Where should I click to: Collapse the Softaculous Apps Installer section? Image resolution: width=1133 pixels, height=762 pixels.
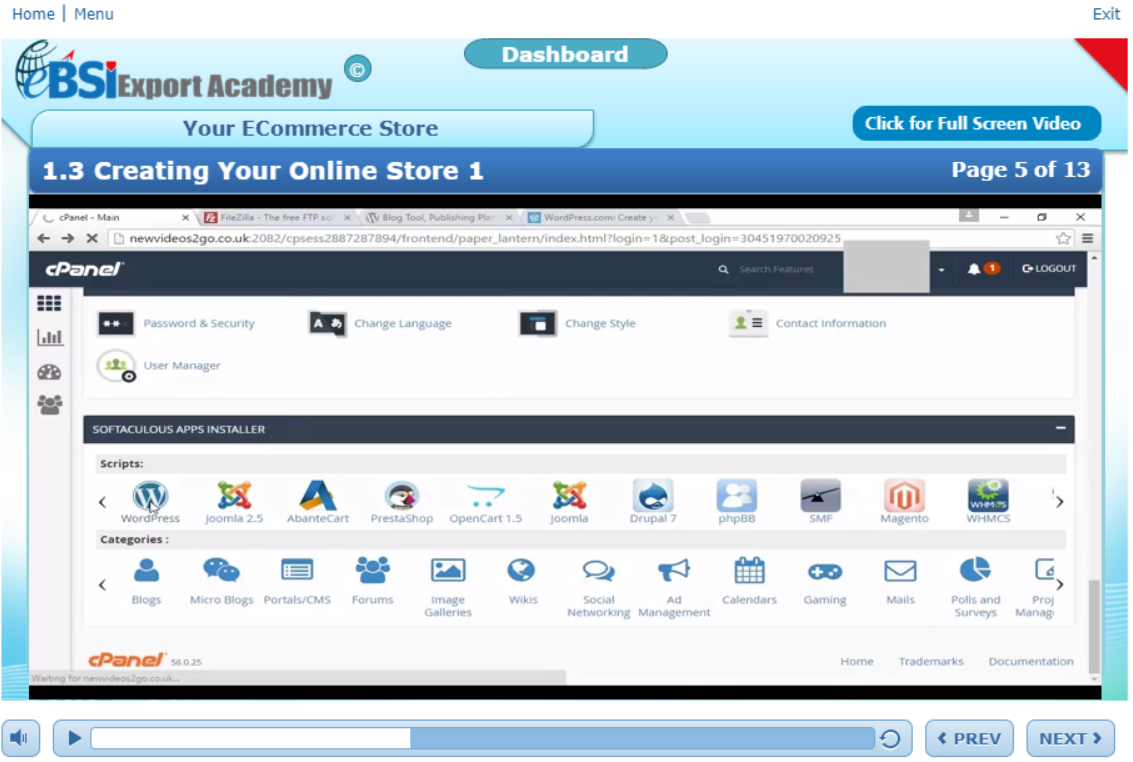point(1060,428)
